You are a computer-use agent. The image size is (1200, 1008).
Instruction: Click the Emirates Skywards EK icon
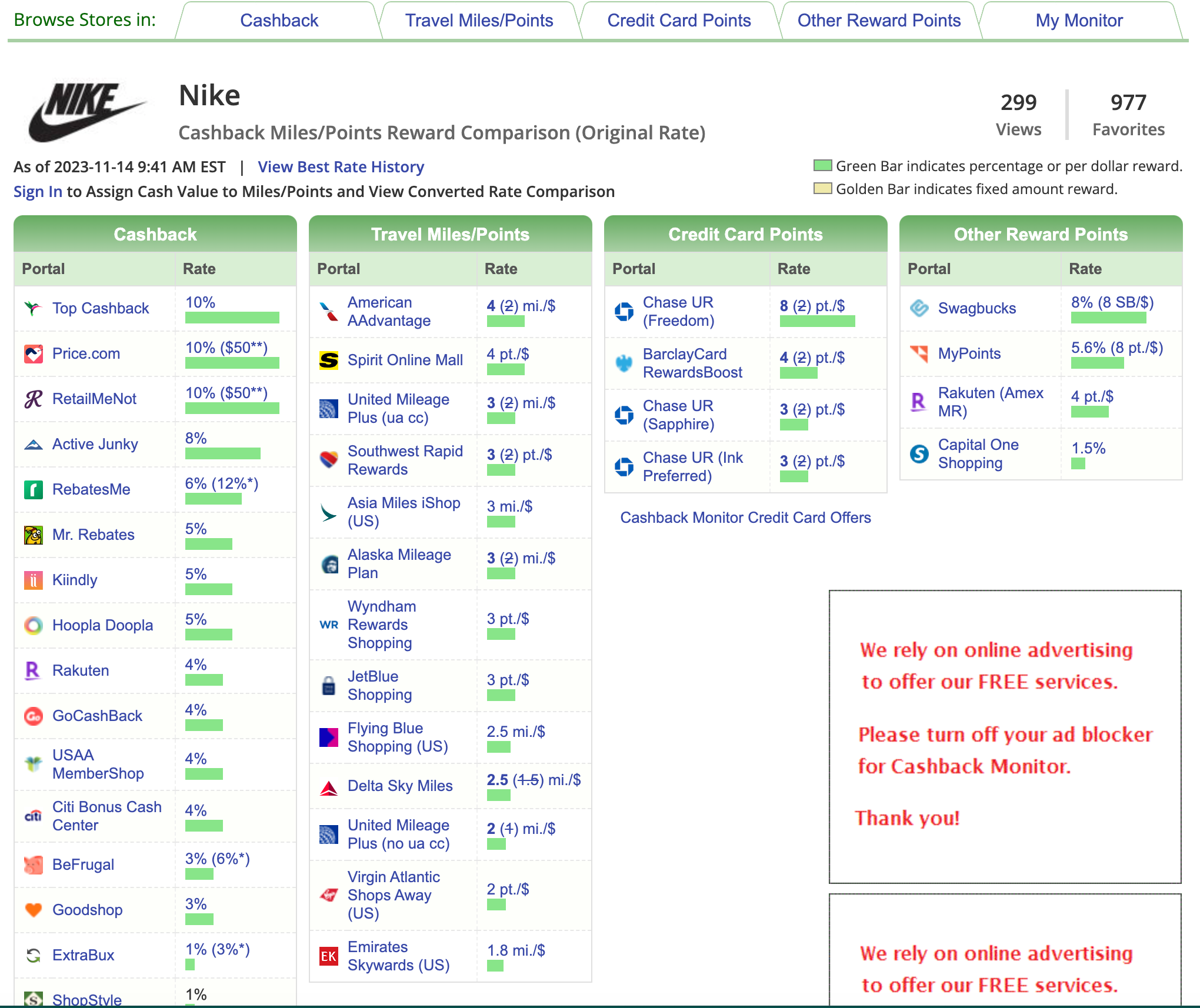click(x=329, y=956)
